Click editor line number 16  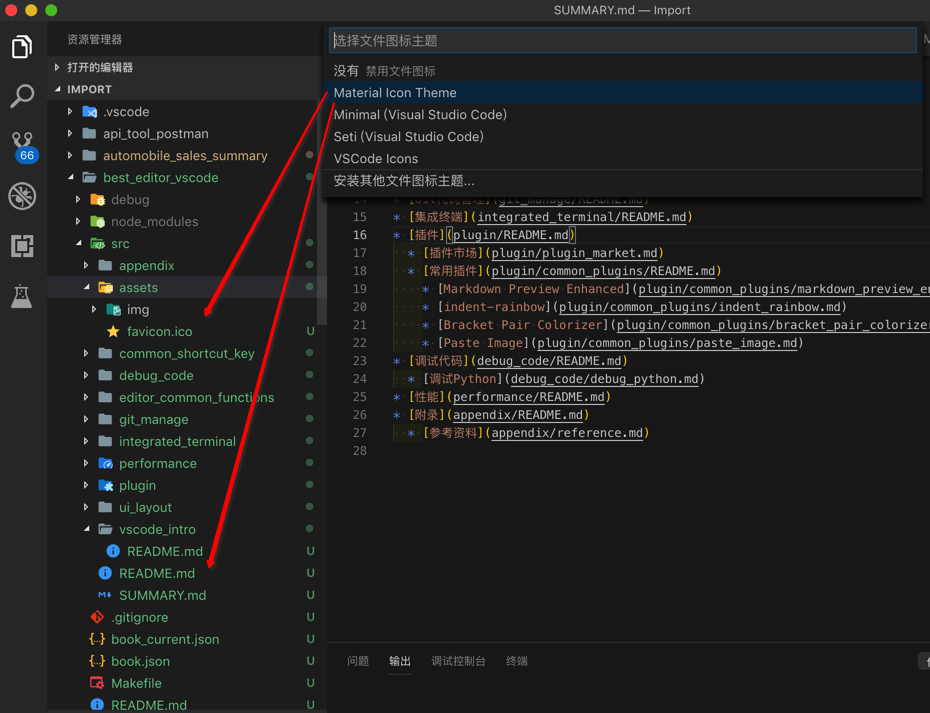360,235
